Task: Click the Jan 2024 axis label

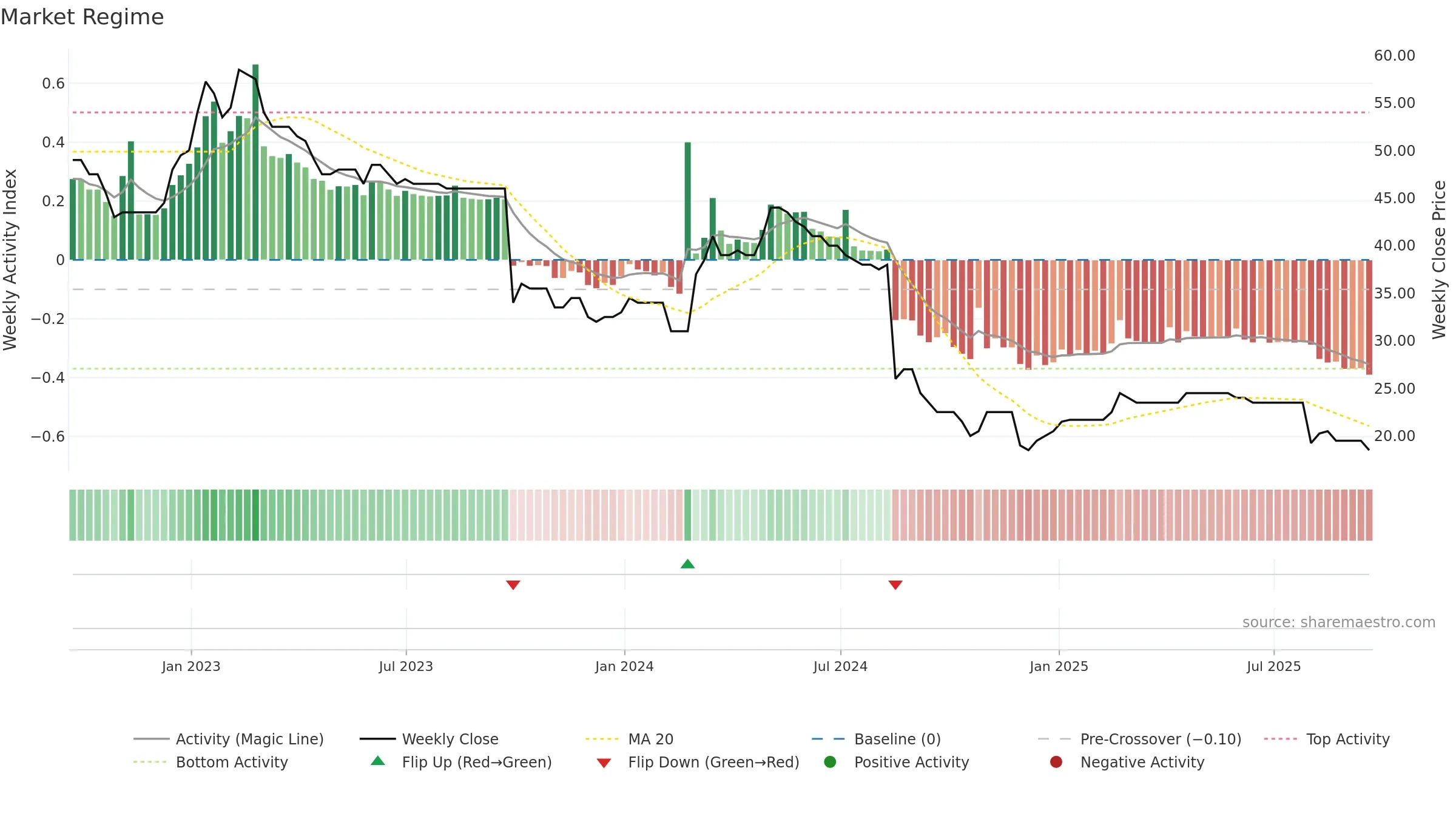Action: pyautogui.click(x=624, y=666)
